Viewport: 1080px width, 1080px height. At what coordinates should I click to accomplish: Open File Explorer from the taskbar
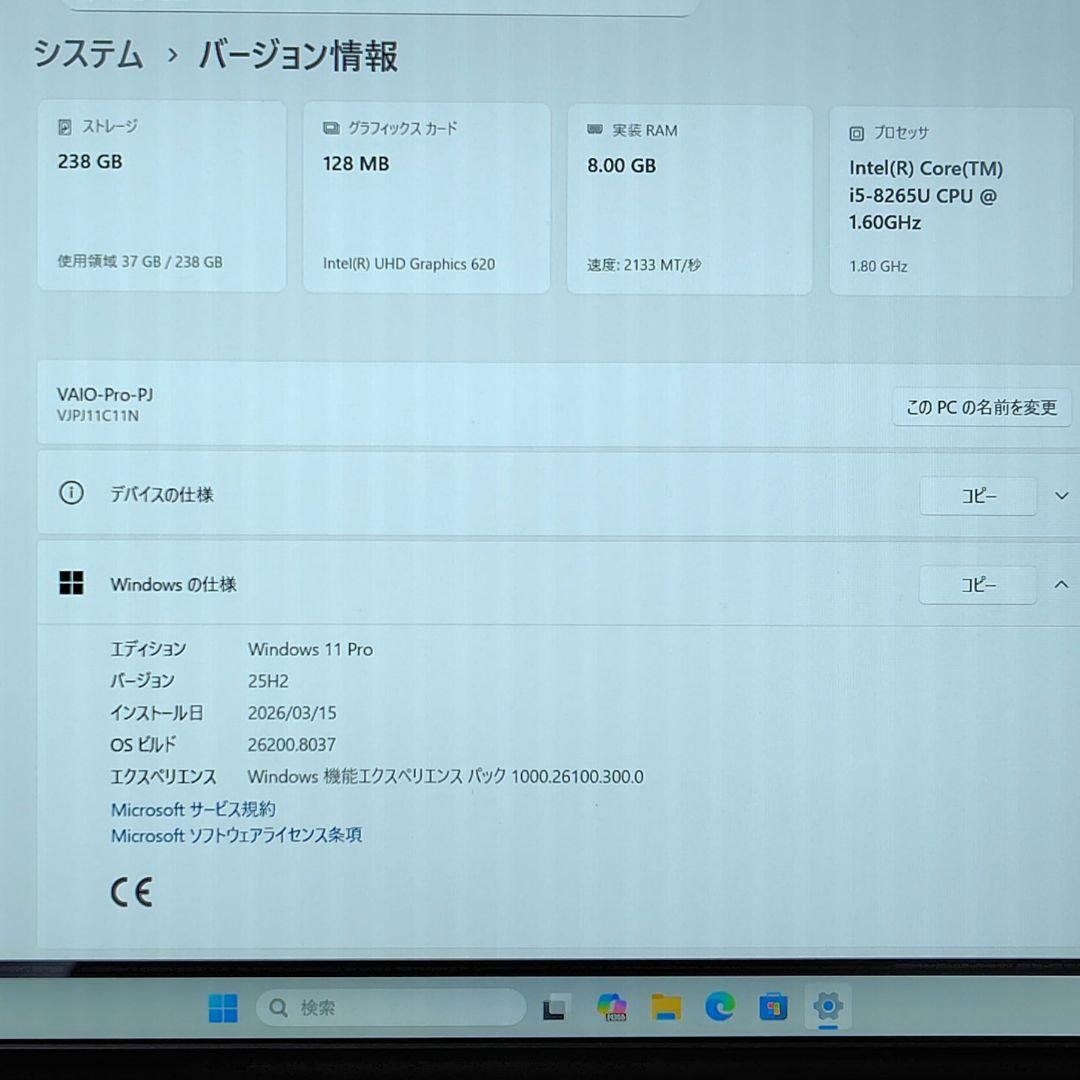click(666, 1007)
